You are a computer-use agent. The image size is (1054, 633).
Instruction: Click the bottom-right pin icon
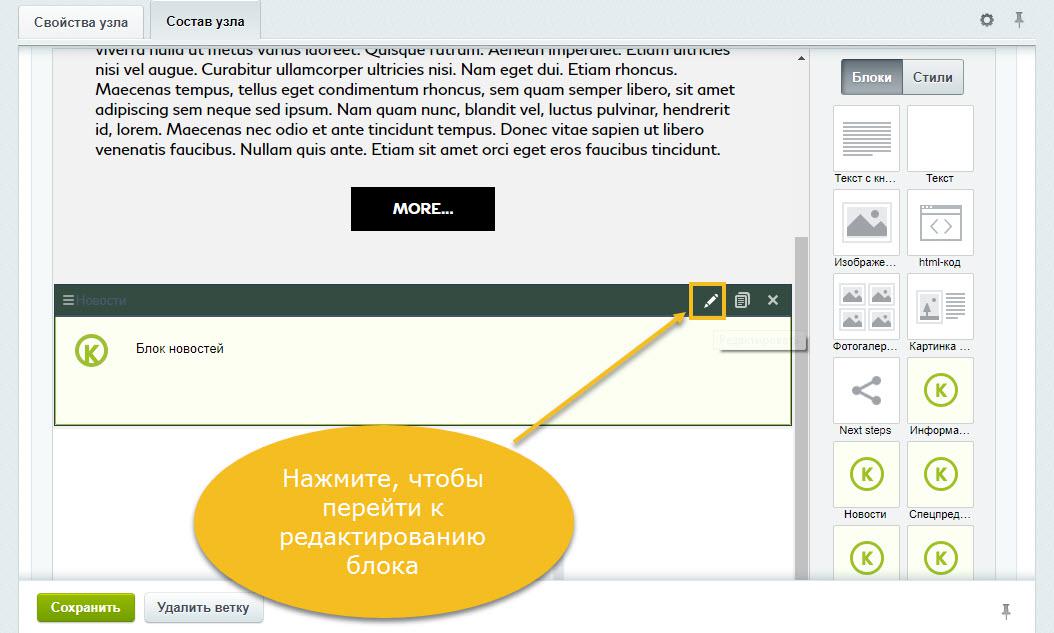[1006, 611]
